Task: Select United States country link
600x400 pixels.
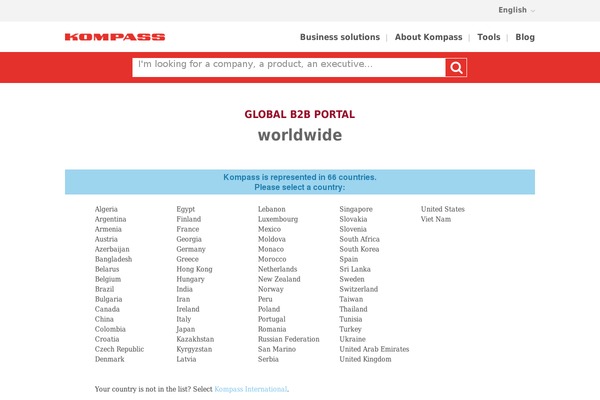Action: (443, 209)
